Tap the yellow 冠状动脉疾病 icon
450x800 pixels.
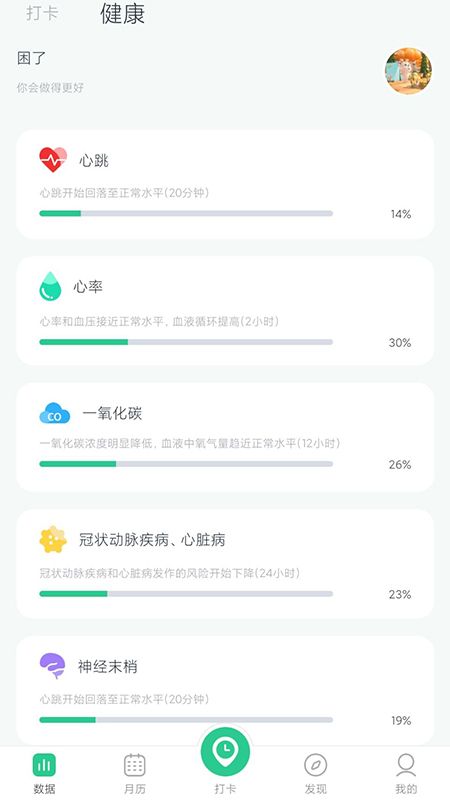(x=53, y=540)
